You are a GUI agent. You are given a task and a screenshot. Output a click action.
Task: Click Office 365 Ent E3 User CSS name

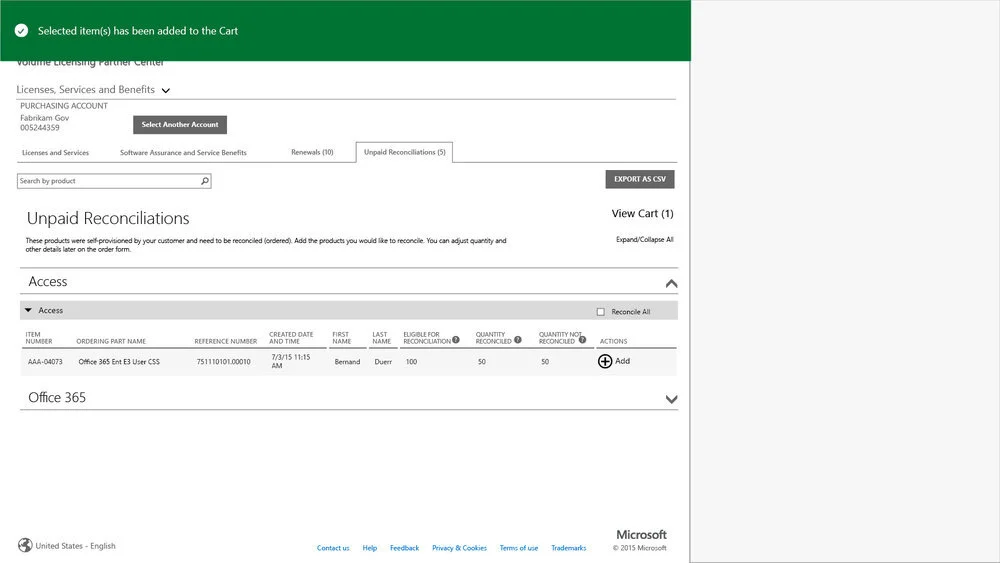[x=119, y=362]
